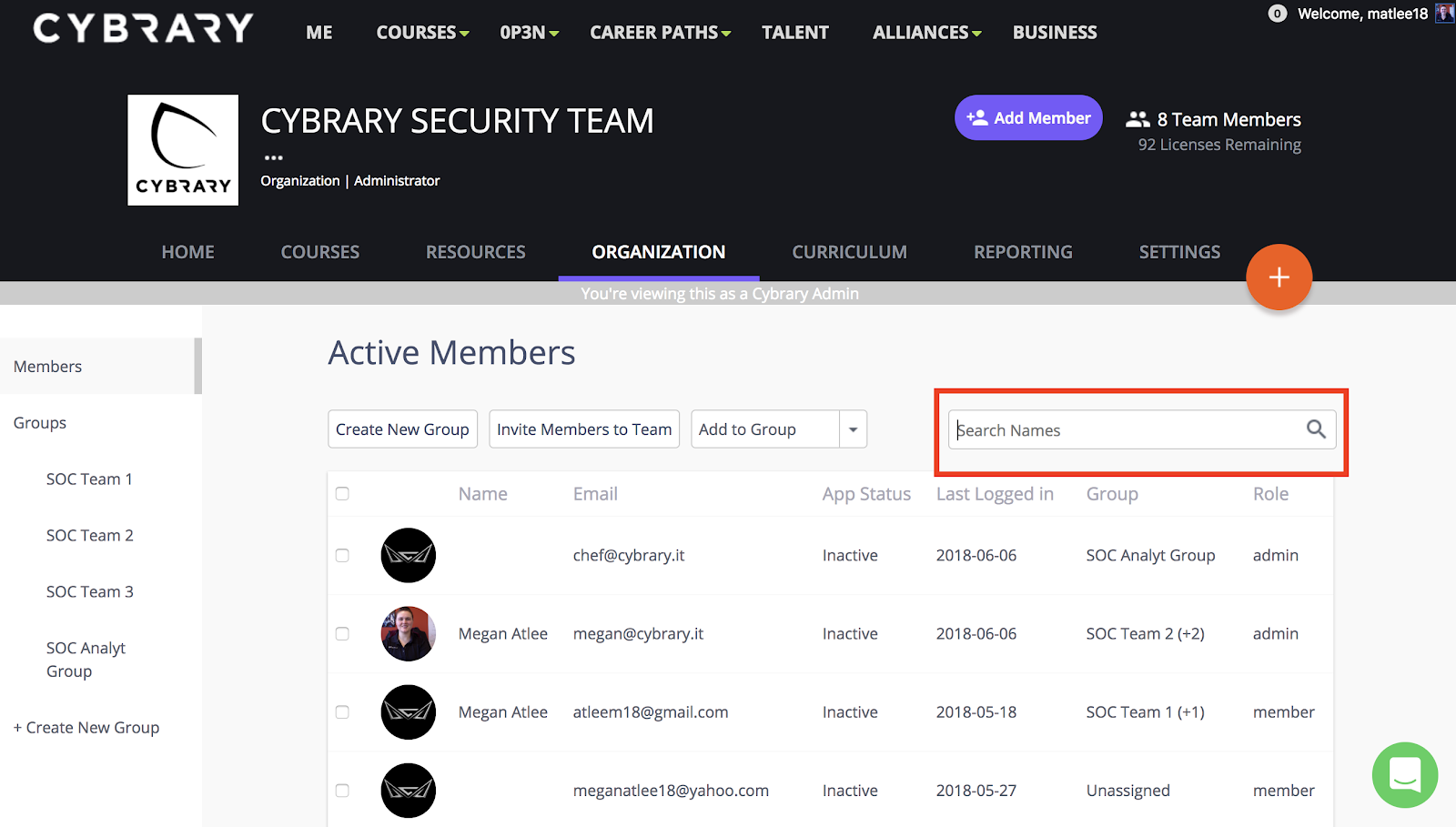Switch to the team Courses tab
This screenshot has height=827, width=1456.
point(320,252)
